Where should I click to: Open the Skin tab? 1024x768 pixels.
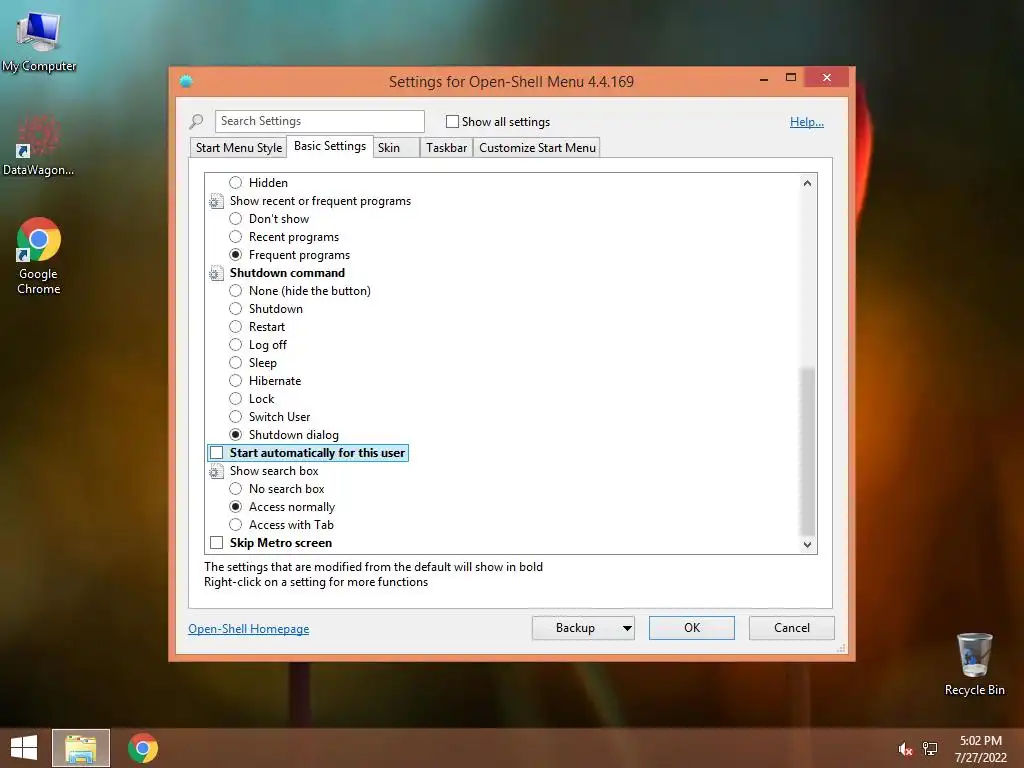point(396,148)
